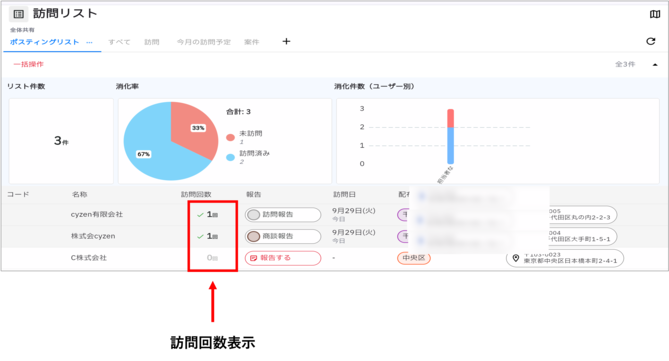Click checkmark in cyzen有限会社 visit count
This screenshot has width=669, height=361.
coord(200,215)
